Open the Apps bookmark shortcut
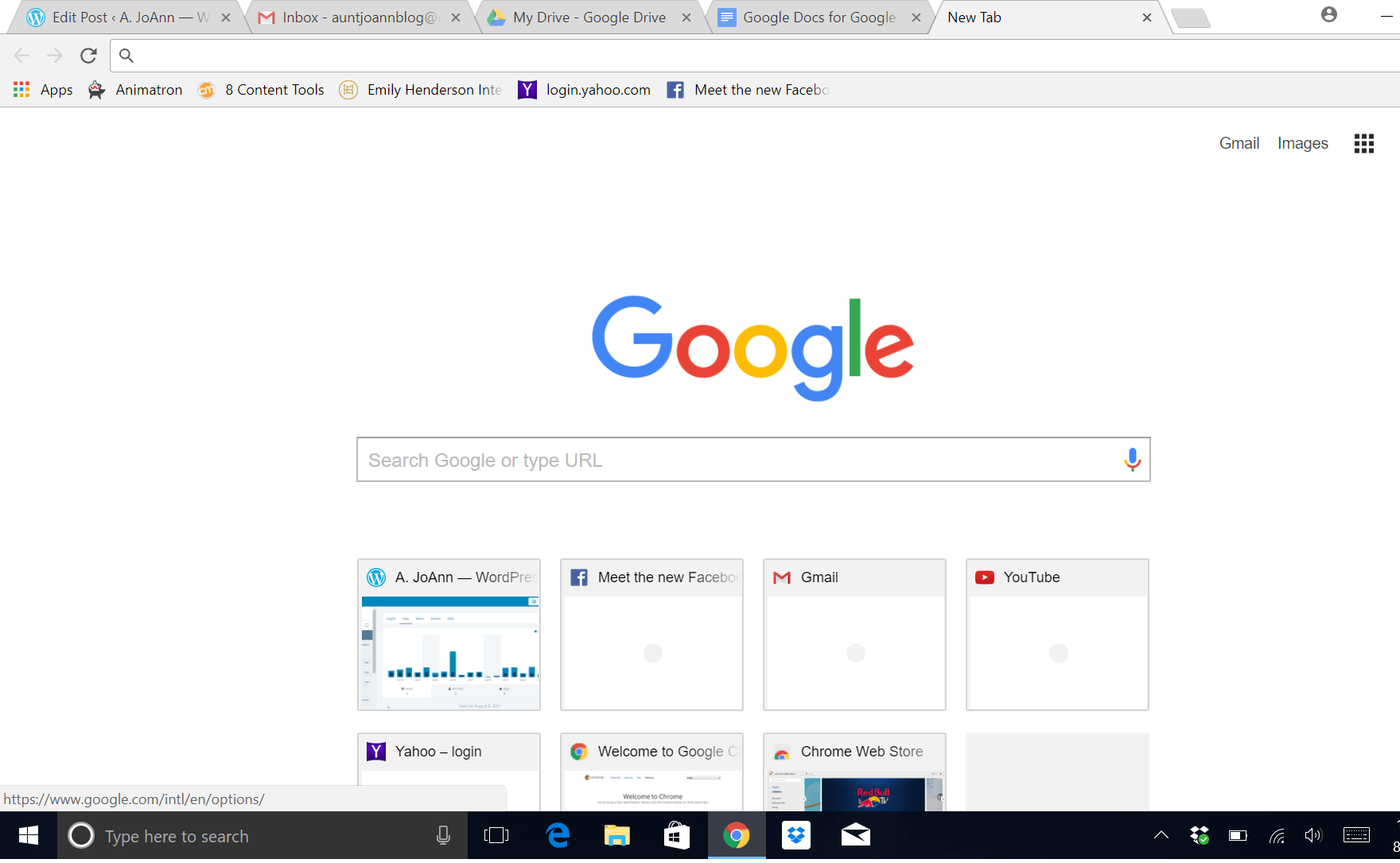The image size is (1400, 863). pos(43,90)
